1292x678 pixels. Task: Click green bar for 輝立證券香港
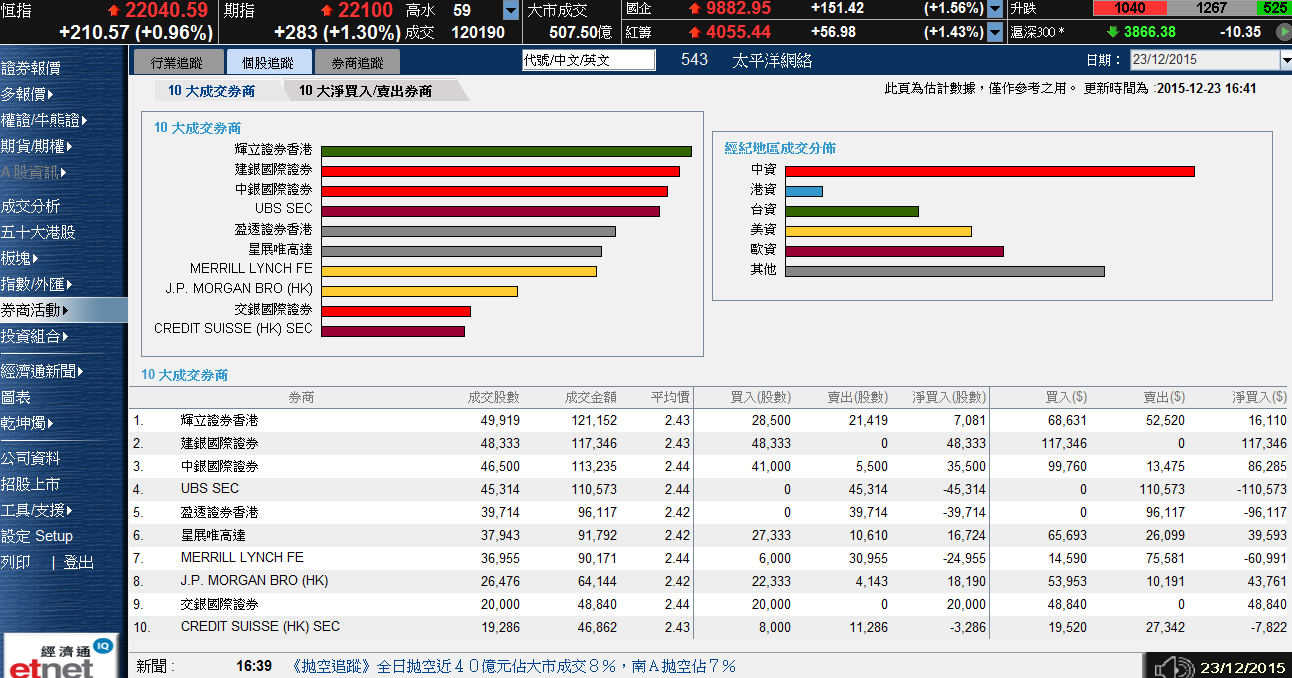pyautogui.click(x=507, y=151)
